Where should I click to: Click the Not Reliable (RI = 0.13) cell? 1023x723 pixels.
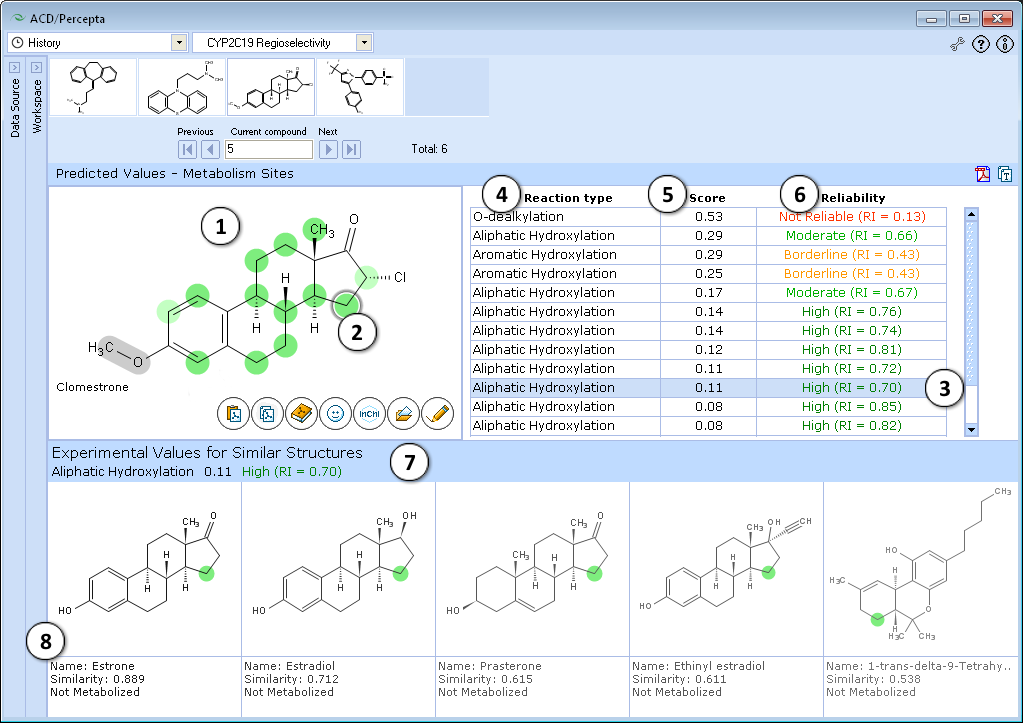point(851,217)
